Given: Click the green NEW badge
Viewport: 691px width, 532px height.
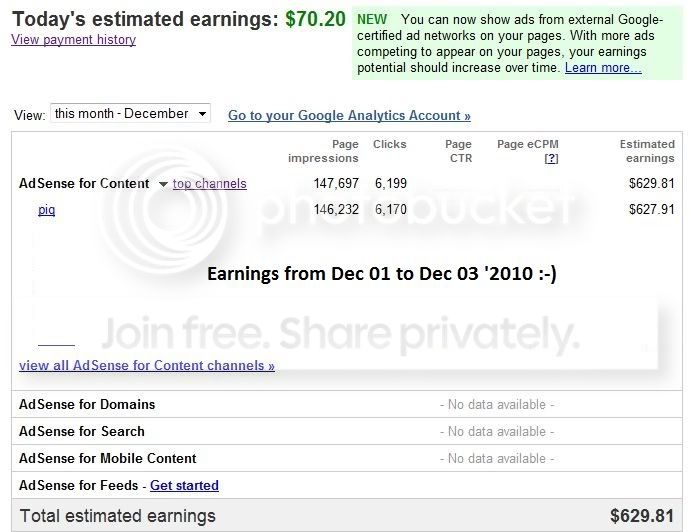Looking at the screenshot, I should [x=372, y=19].
